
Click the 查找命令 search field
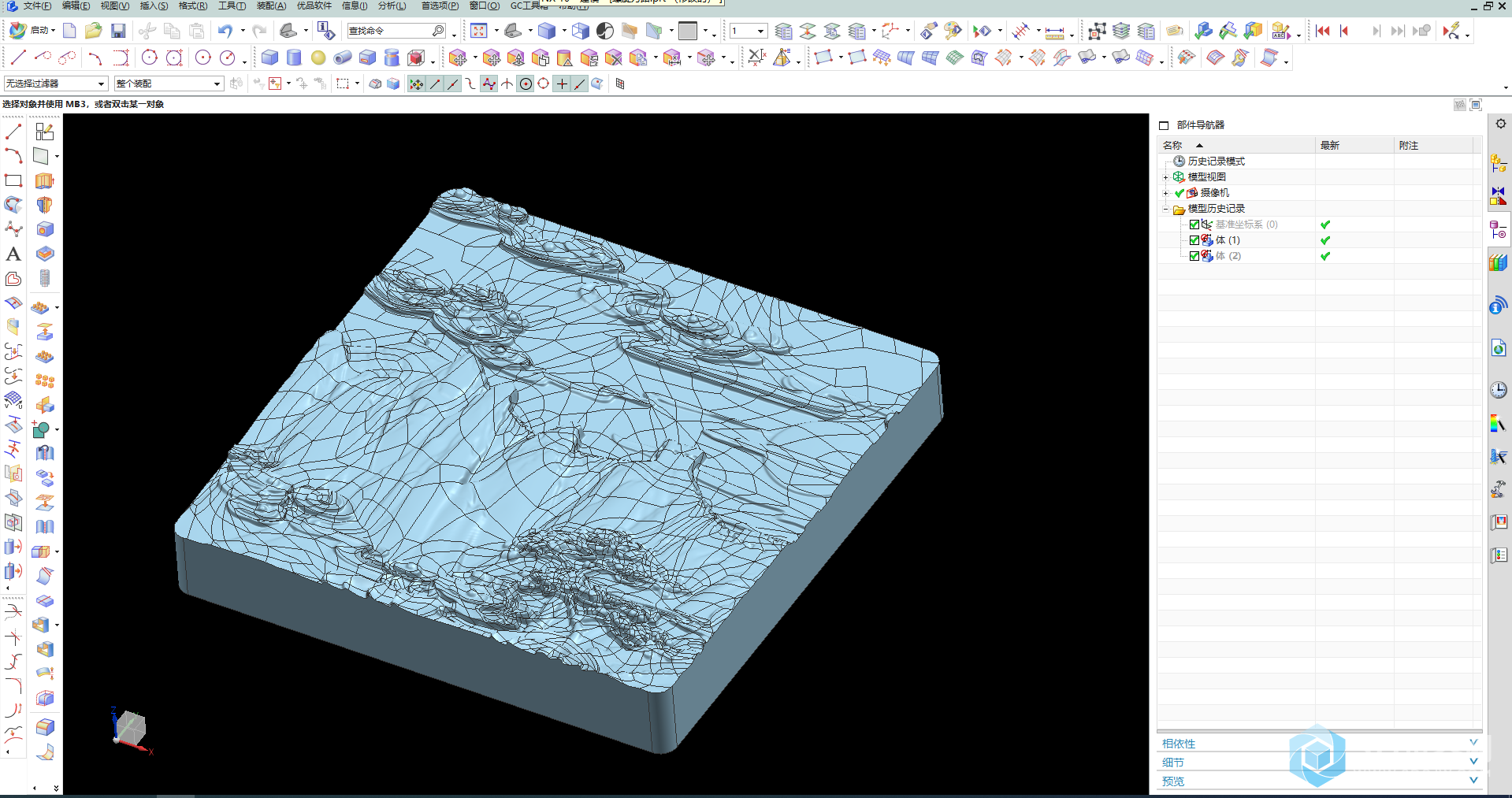tap(397, 31)
